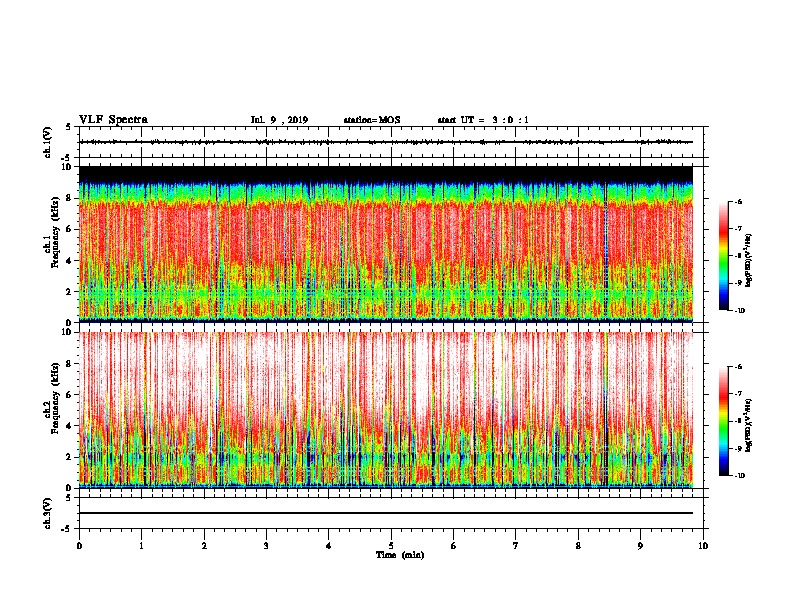
Task: Click the flat ch.3 voltage trace line
Action: (386, 513)
